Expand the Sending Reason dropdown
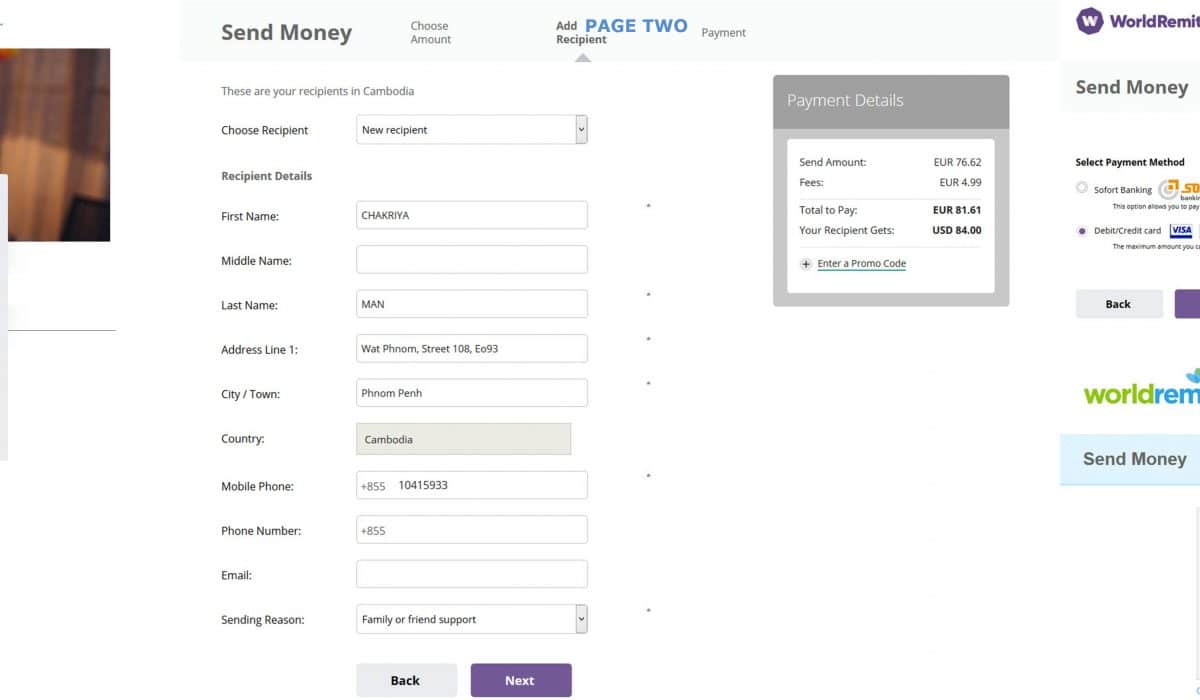The height and width of the screenshot is (700, 1200). pyautogui.click(x=472, y=620)
